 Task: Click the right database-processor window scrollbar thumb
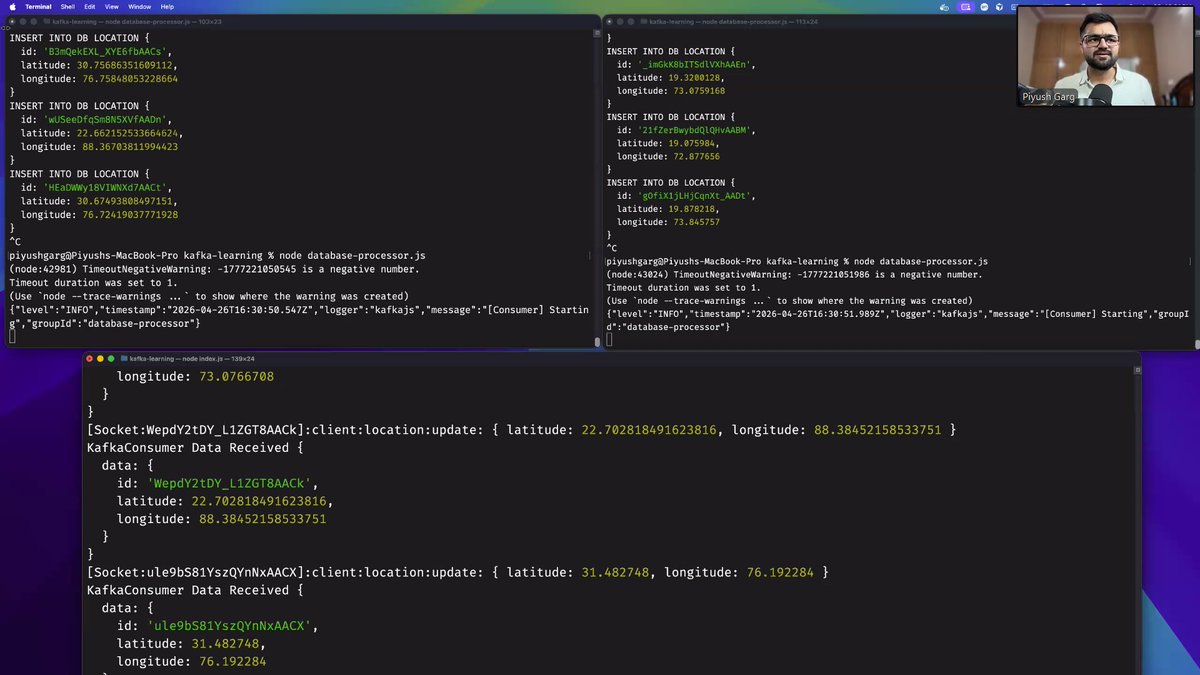[1196, 342]
